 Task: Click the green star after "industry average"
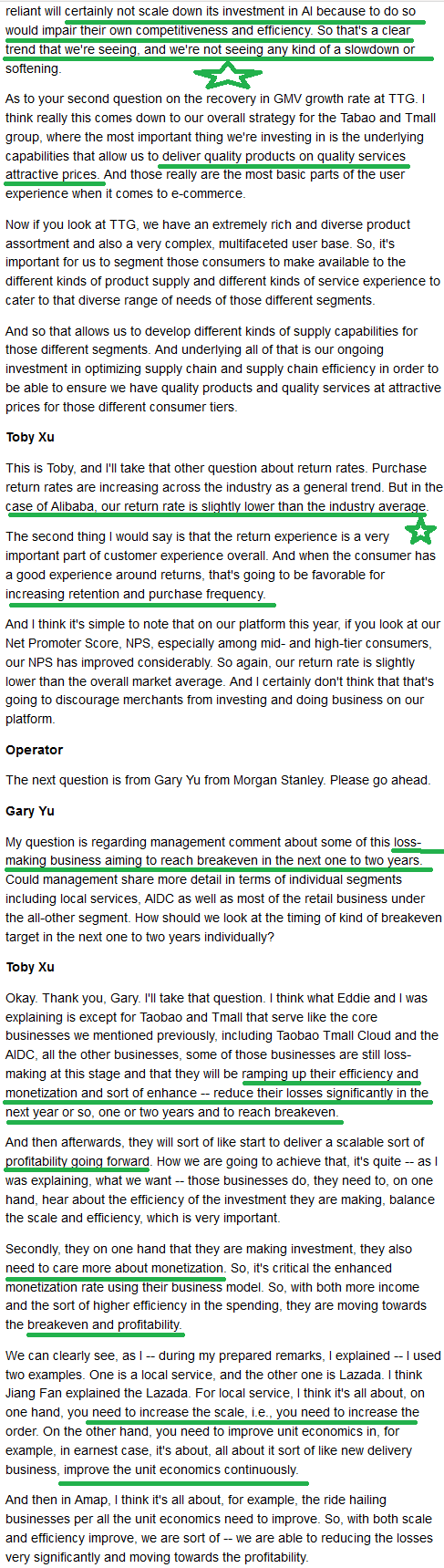(418, 528)
